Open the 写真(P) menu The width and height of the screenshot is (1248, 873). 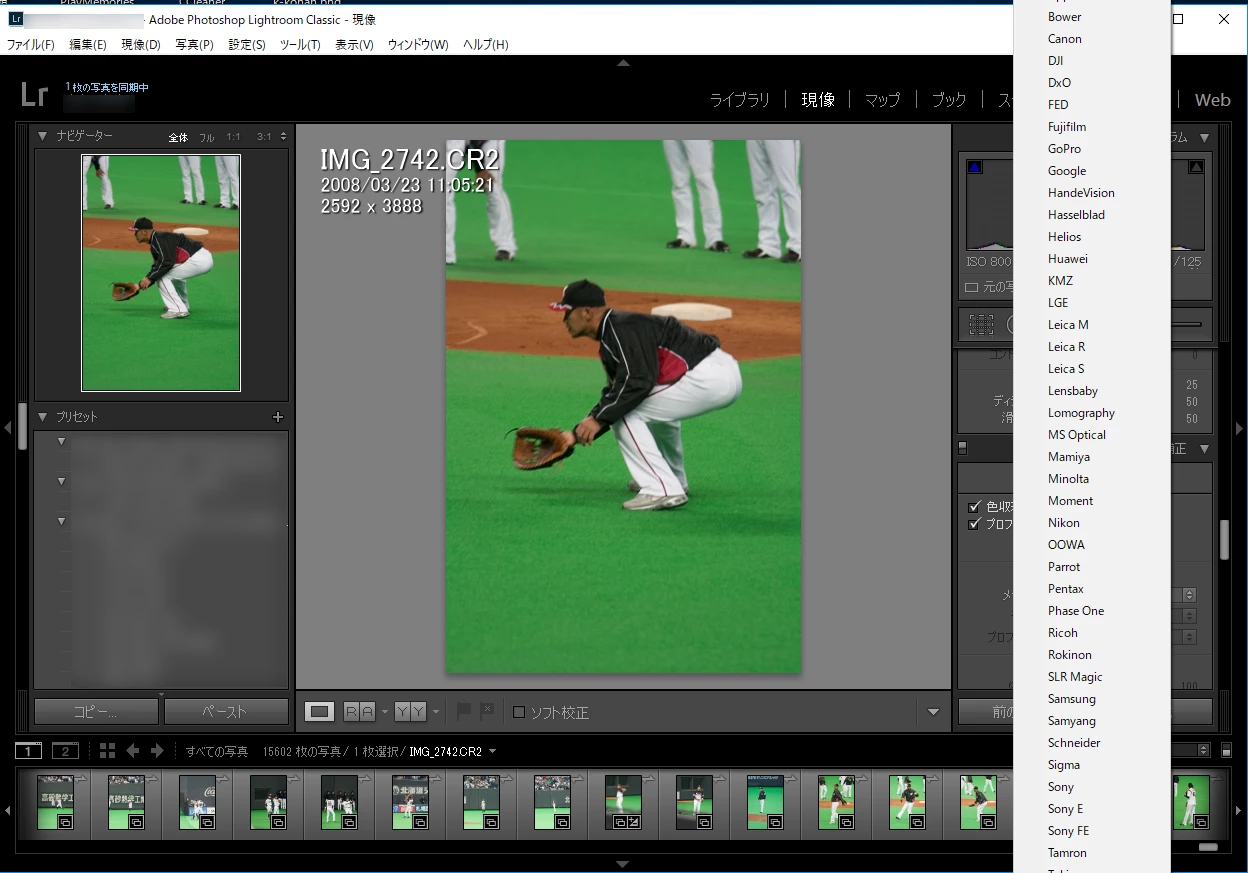(x=194, y=45)
